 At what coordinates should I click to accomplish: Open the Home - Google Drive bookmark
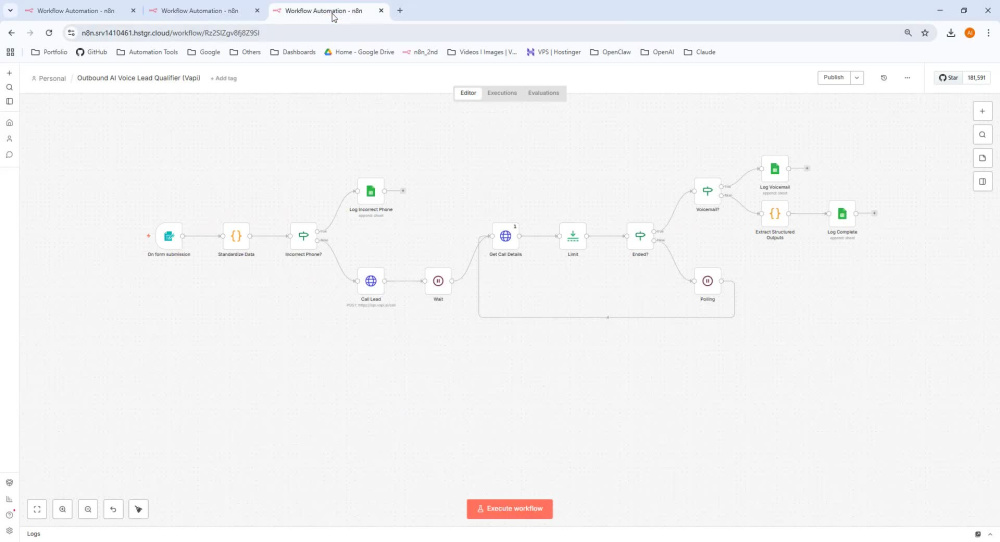(359, 52)
